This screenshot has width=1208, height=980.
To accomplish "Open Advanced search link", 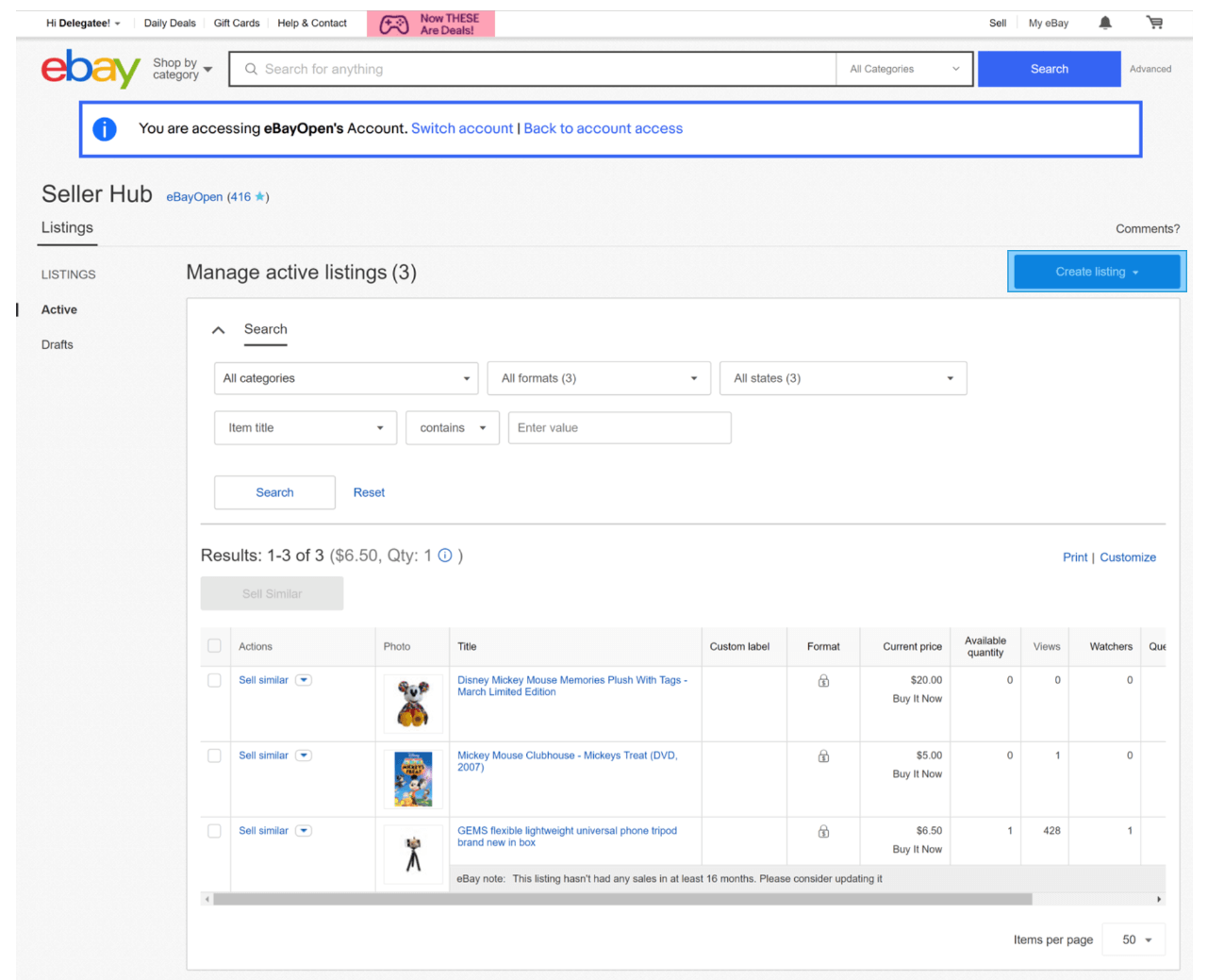I will [1150, 69].
